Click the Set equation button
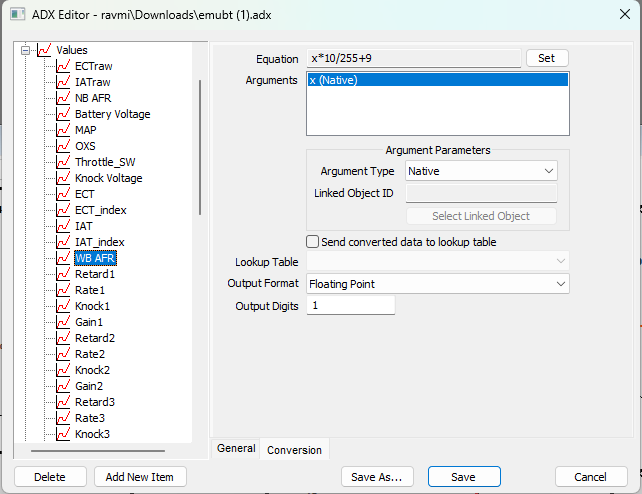Image resolution: width=642 pixels, height=494 pixels. [546, 58]
